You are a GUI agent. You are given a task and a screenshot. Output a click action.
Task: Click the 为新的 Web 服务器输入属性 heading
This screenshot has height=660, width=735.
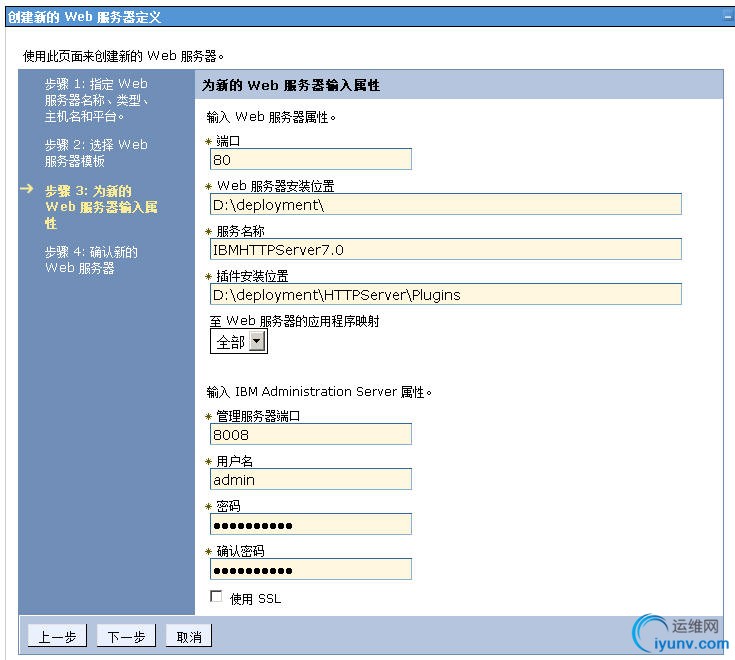tap(291, 85)
